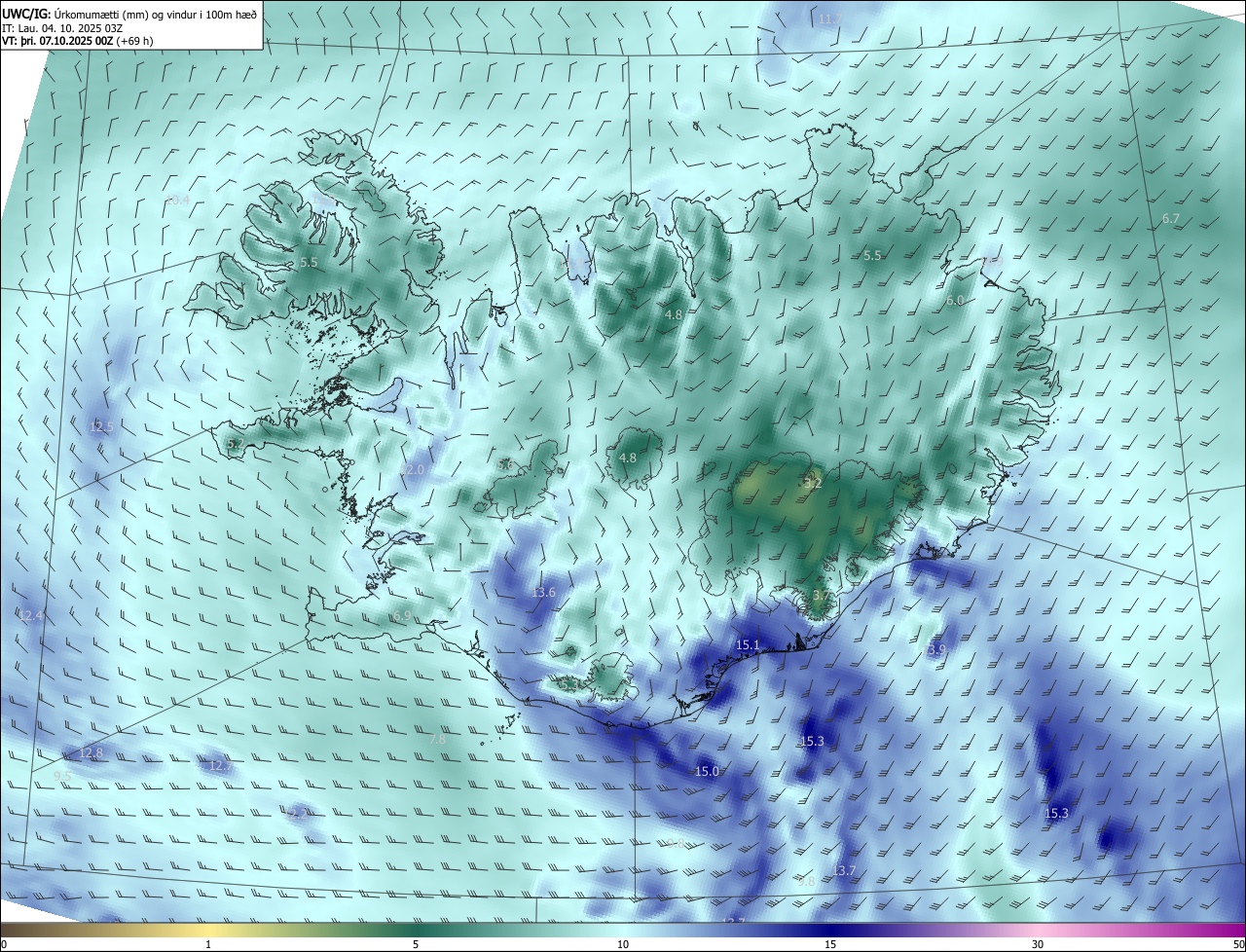Click the 6.0 value label in the northeast
This screenshot has width=1246, height=952.
[954, 301]
